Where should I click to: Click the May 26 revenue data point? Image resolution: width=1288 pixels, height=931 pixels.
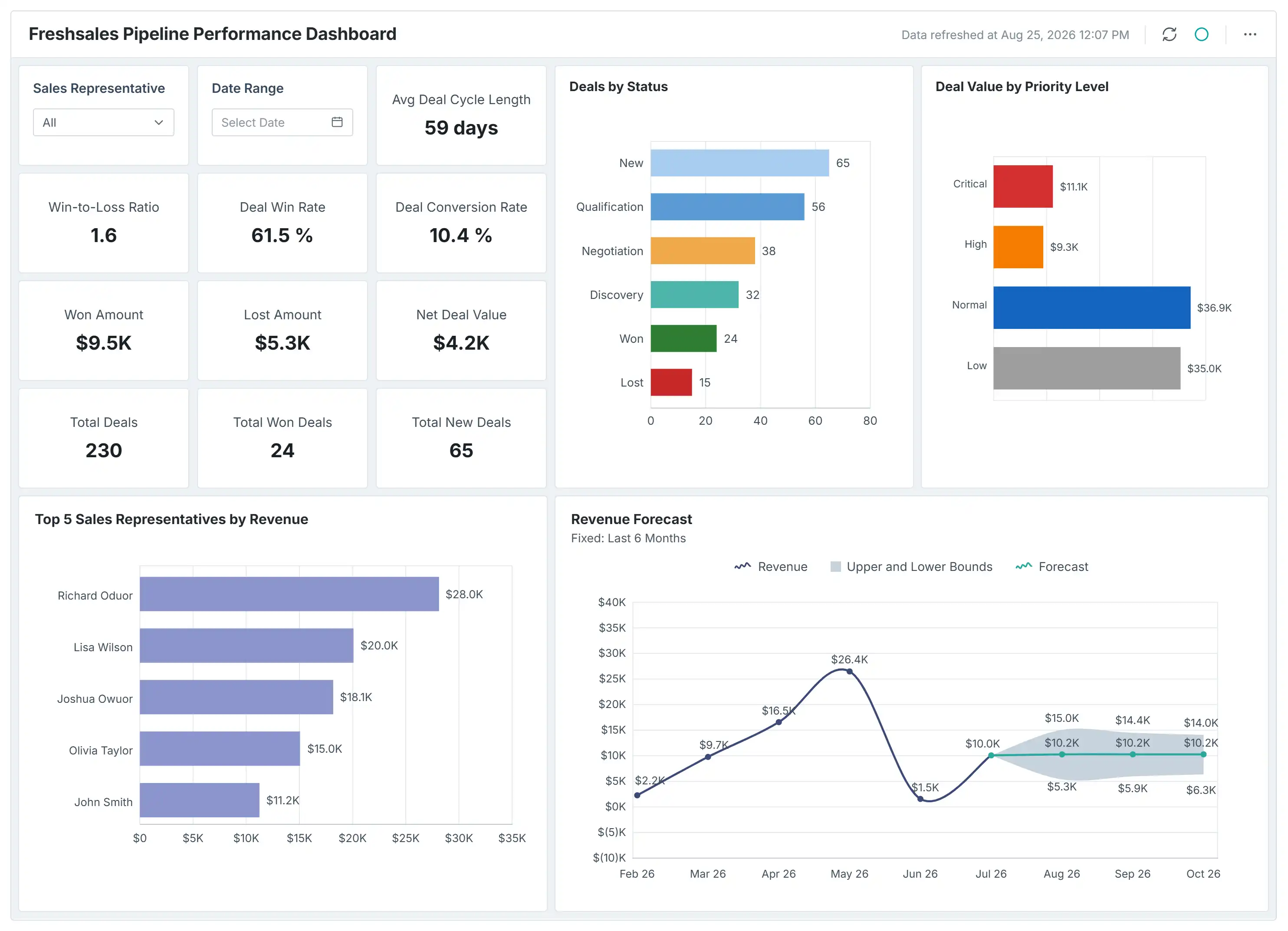[x=849, y=672]
